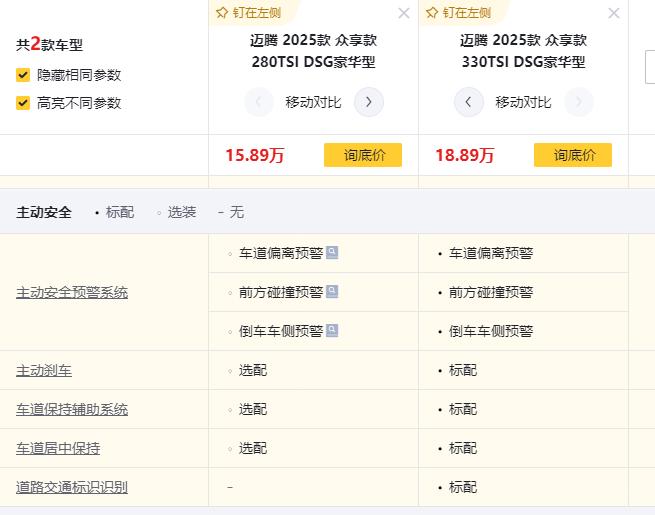Image resolution: width=655 pixels, height=515 pixels.
Task: Open the 车道居中保持 parameter link
Action: [x=58, y=449]
